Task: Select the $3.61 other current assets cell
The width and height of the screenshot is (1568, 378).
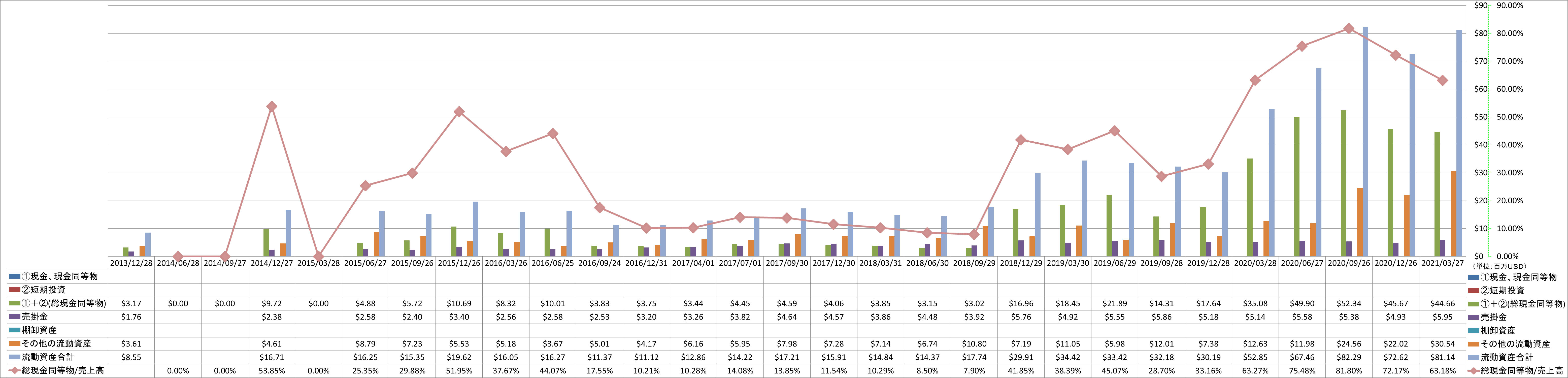Action: pos(131,344)
